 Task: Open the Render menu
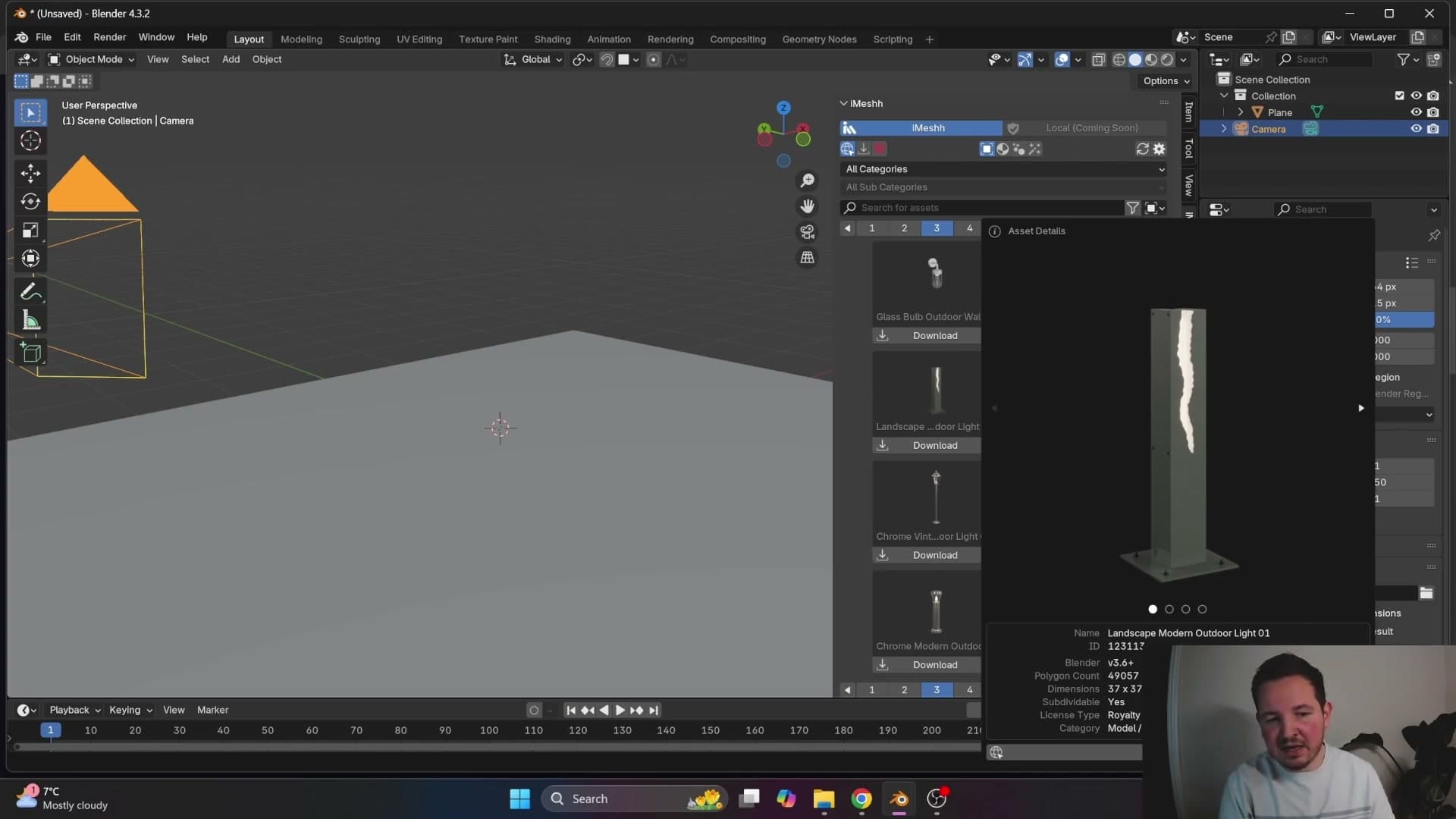(110, 37)
